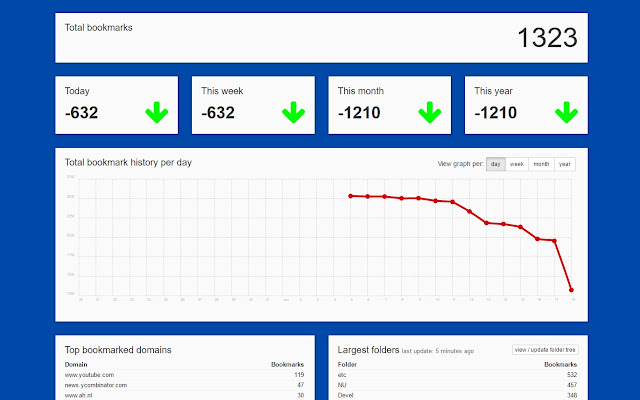Click the 119 bookmarks count for youtube
The image size is (640, 400).
tap(299, 375)
